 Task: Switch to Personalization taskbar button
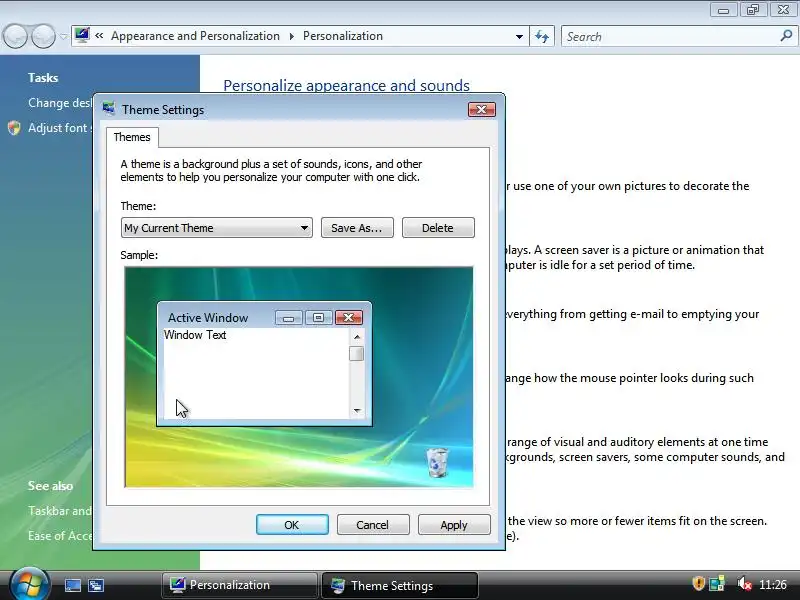pos(240,585)
